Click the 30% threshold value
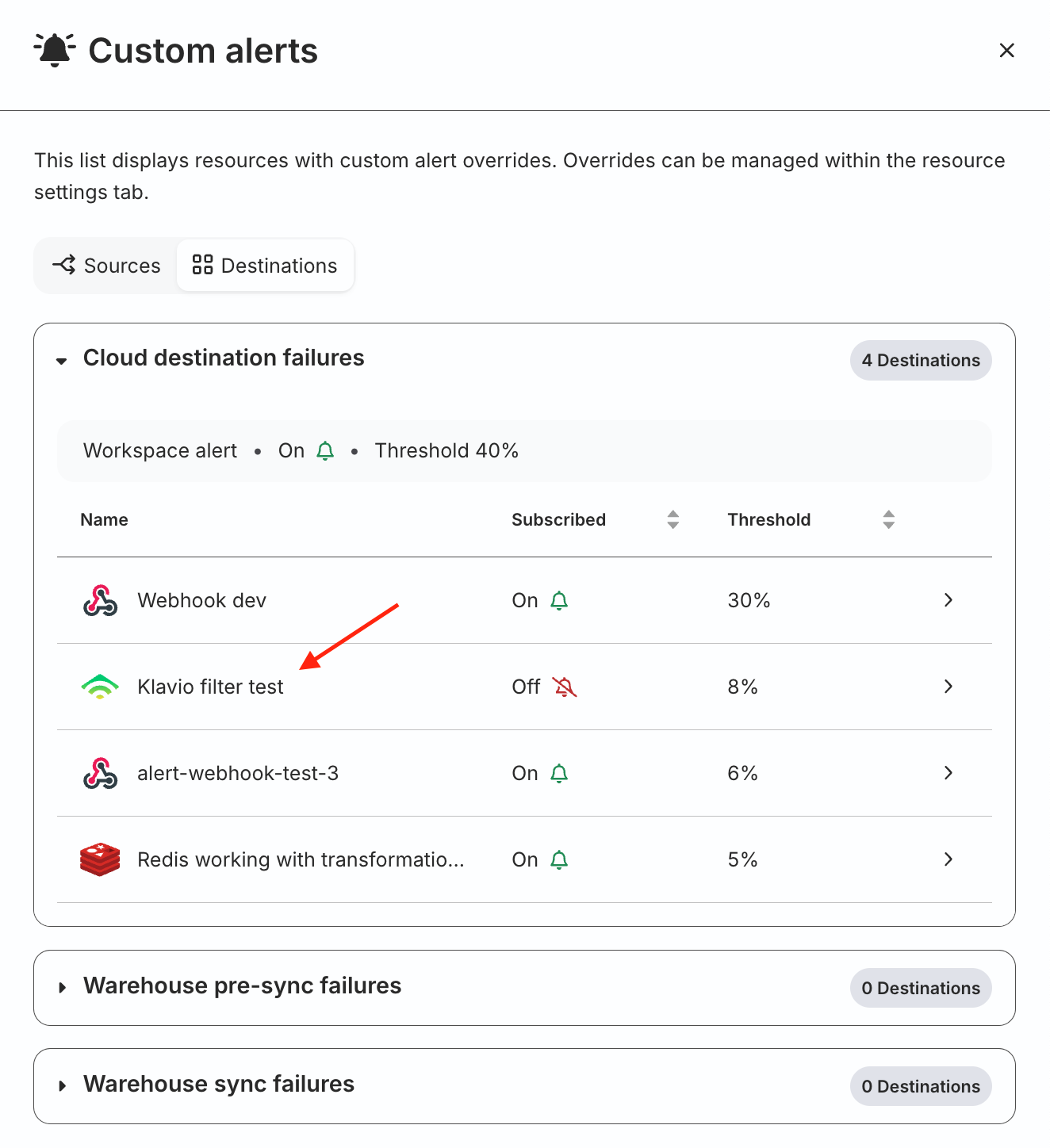 pyautogui.click(x=749, y=601)
